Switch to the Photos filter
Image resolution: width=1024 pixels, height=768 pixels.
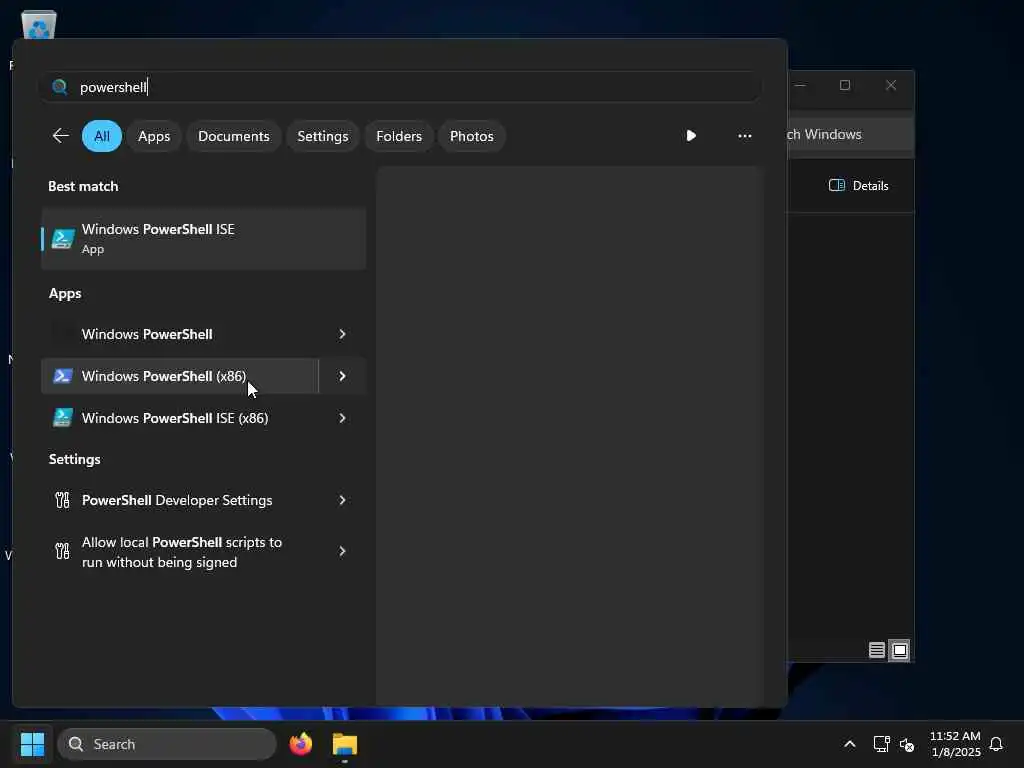(472, 136)
